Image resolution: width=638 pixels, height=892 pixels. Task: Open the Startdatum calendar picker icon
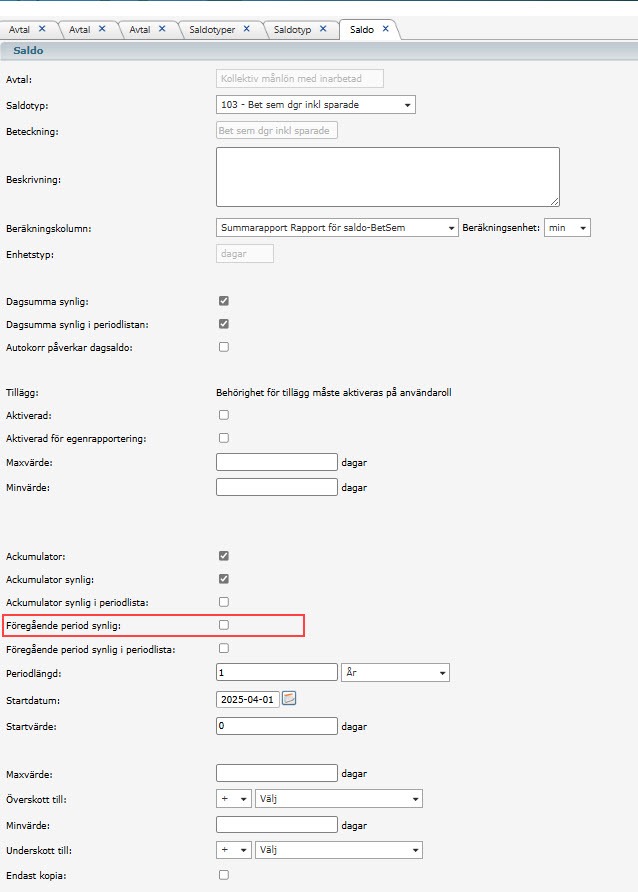coord(289,698)
